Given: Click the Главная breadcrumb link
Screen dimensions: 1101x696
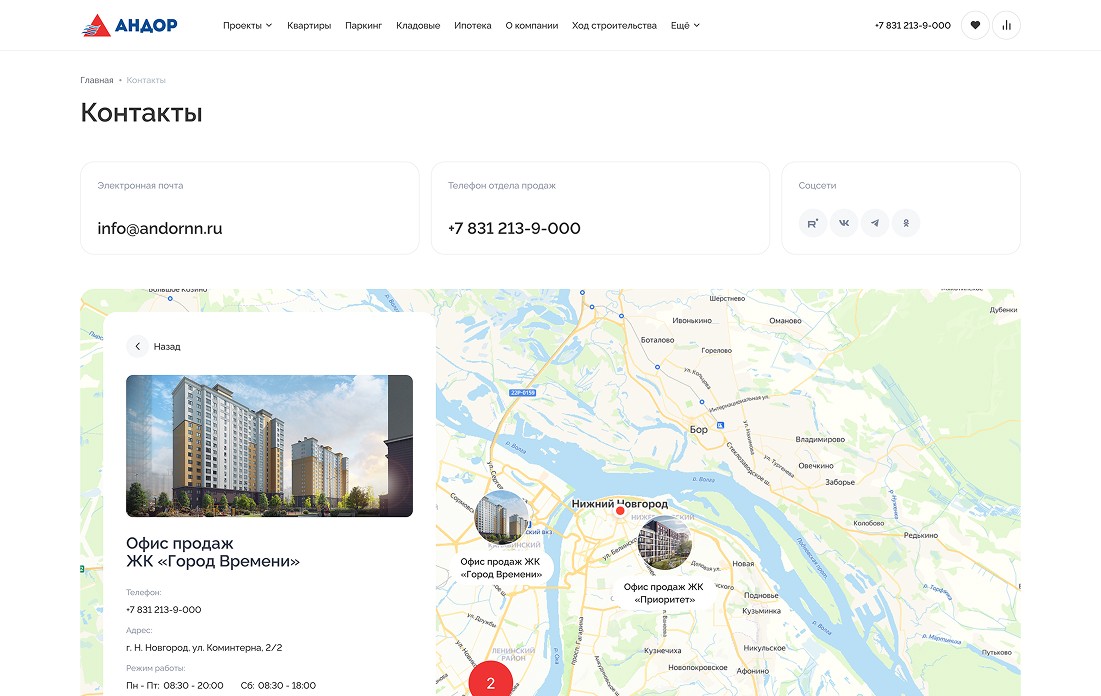Looking at the screenshot, I should pos(97,80).
